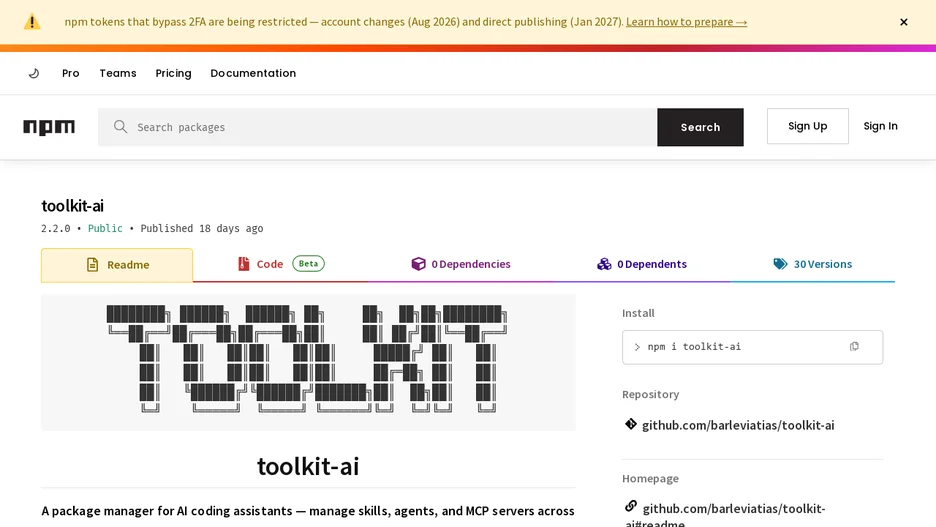Click the Dependents cubes icon
The width and height of the screenshot is (936, 527).
(x=604, y=264)
